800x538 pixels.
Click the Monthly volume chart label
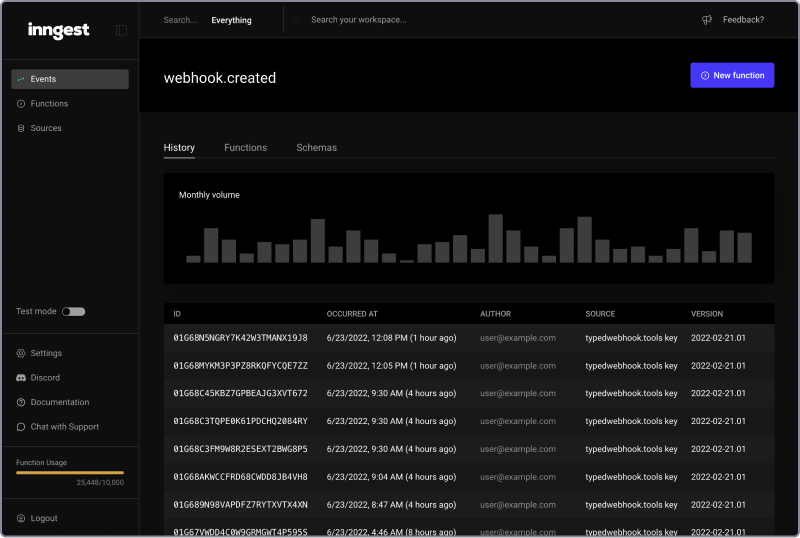[x=209, y=195]
